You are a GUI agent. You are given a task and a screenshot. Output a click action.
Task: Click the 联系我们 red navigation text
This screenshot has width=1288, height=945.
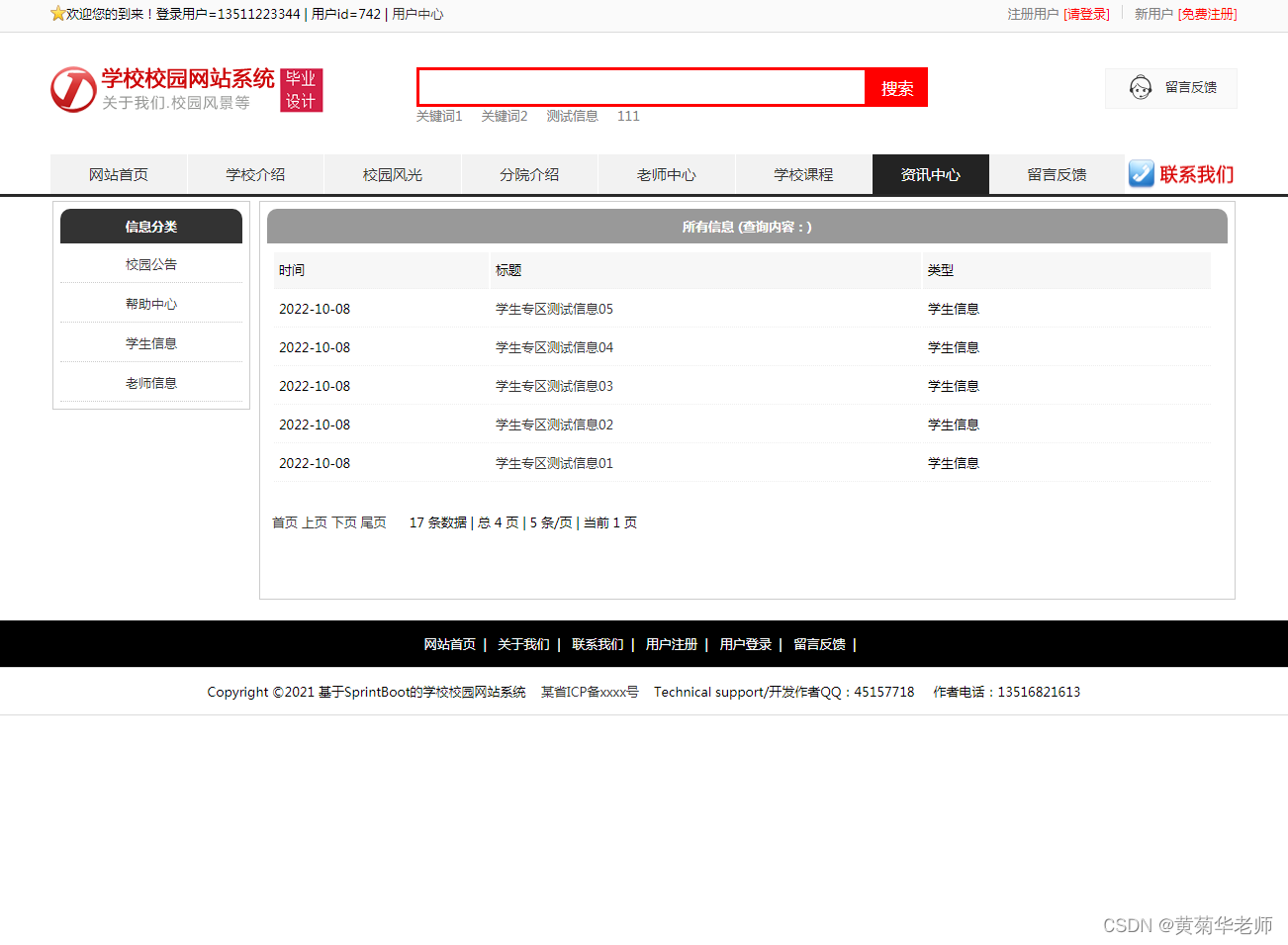(1197, 174)
